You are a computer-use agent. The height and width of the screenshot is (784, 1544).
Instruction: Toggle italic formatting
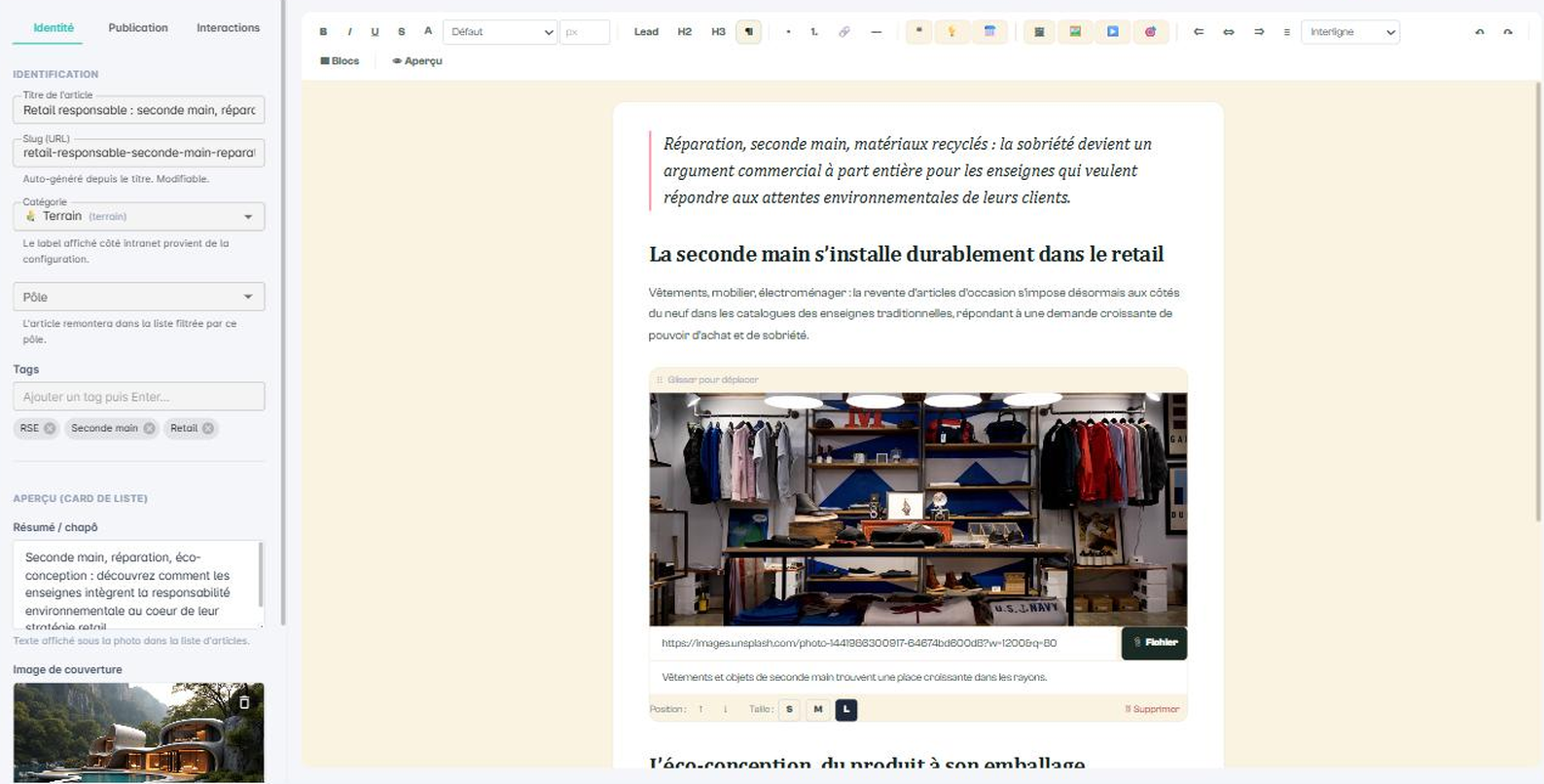tap(349, 32)
